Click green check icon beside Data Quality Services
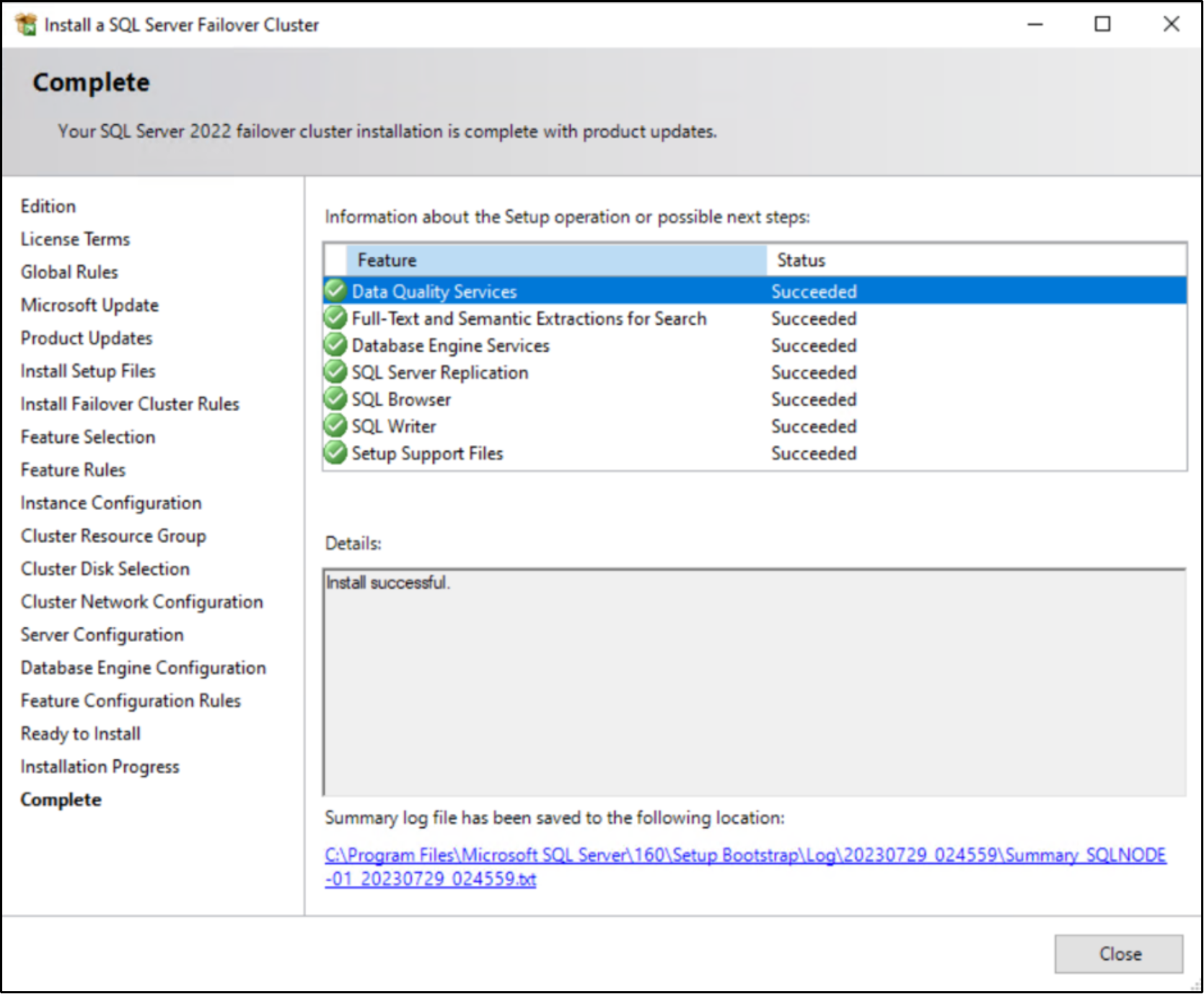 (x=335, y=291)
